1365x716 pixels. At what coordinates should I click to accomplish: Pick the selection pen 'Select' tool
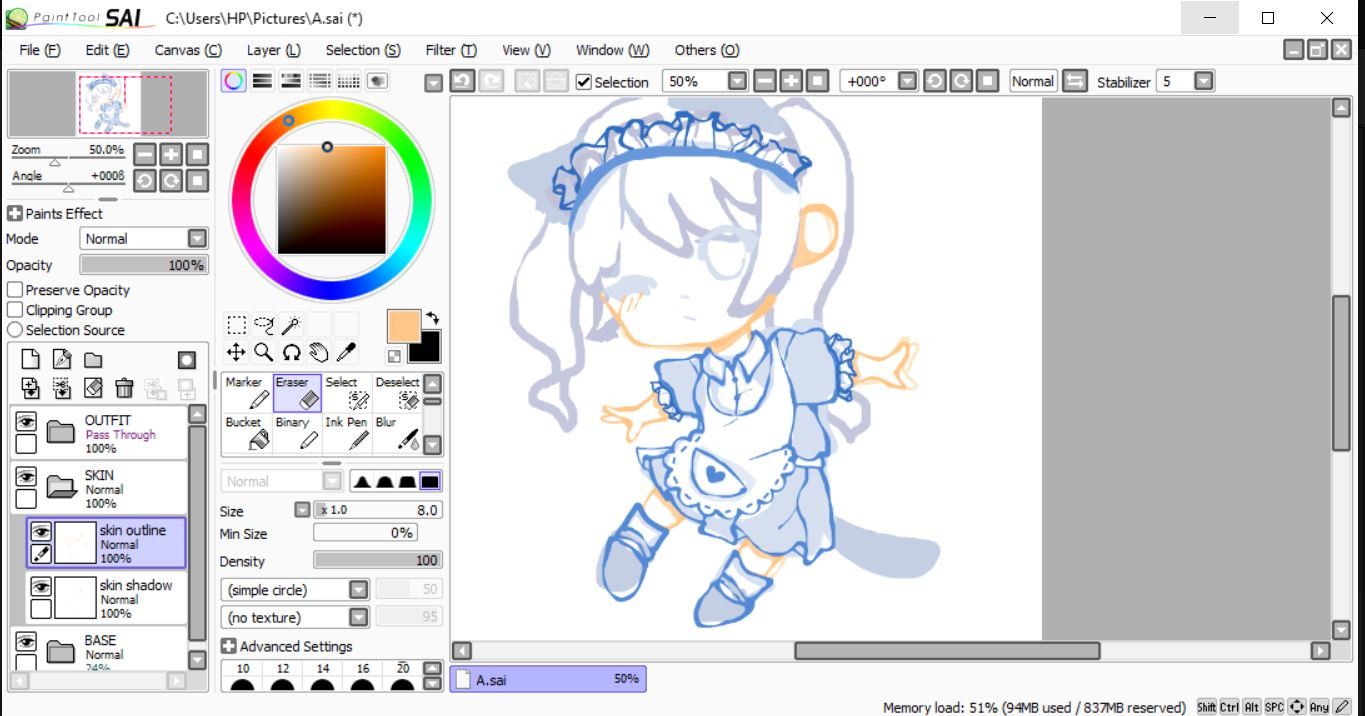(x=347, y=393)
